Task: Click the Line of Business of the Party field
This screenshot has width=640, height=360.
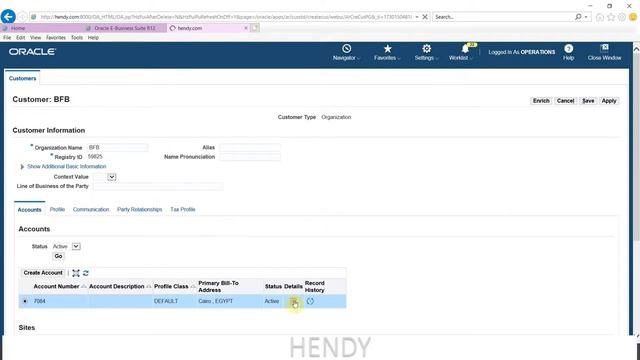Action: [x=158, y=186]
